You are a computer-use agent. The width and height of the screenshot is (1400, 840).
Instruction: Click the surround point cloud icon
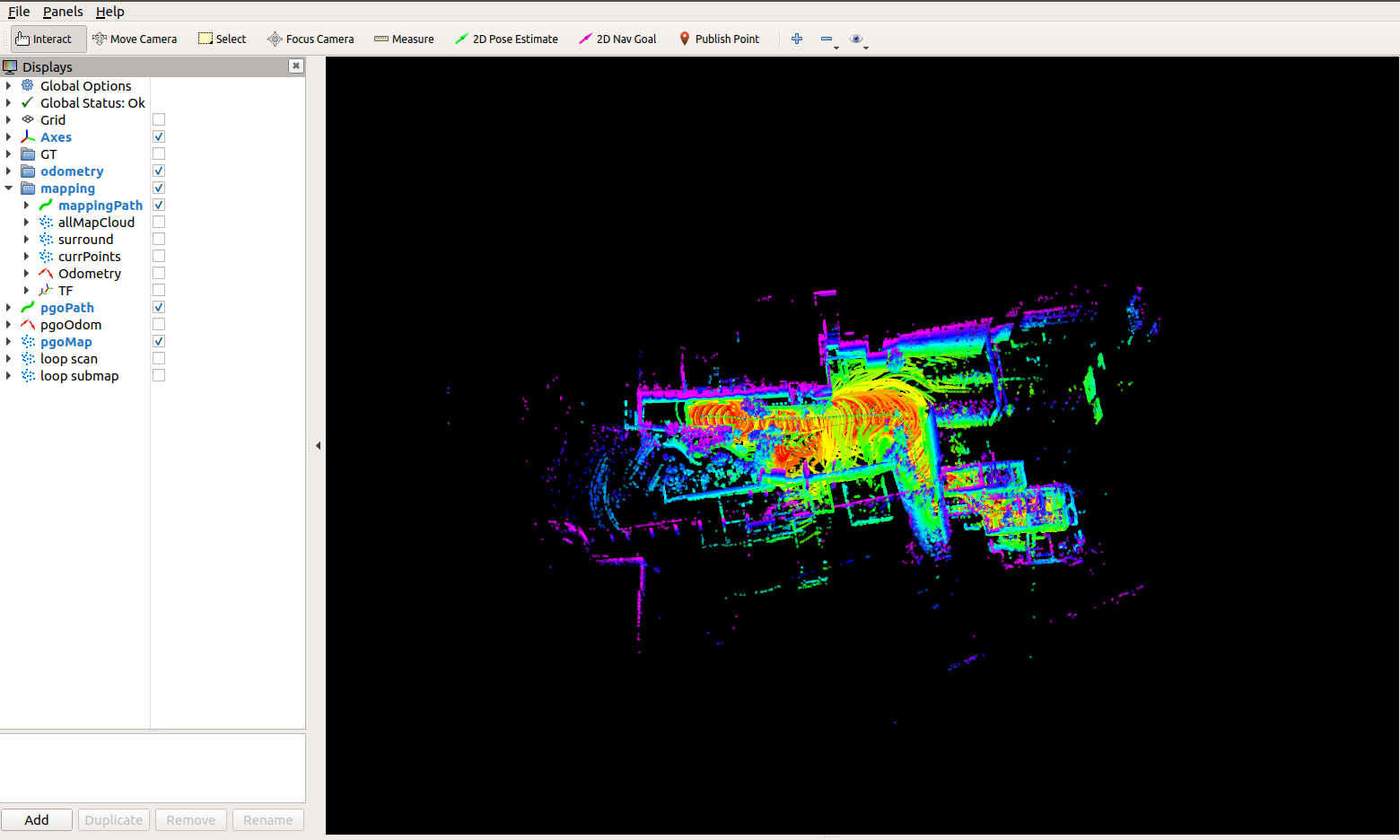tap(46, 239)
